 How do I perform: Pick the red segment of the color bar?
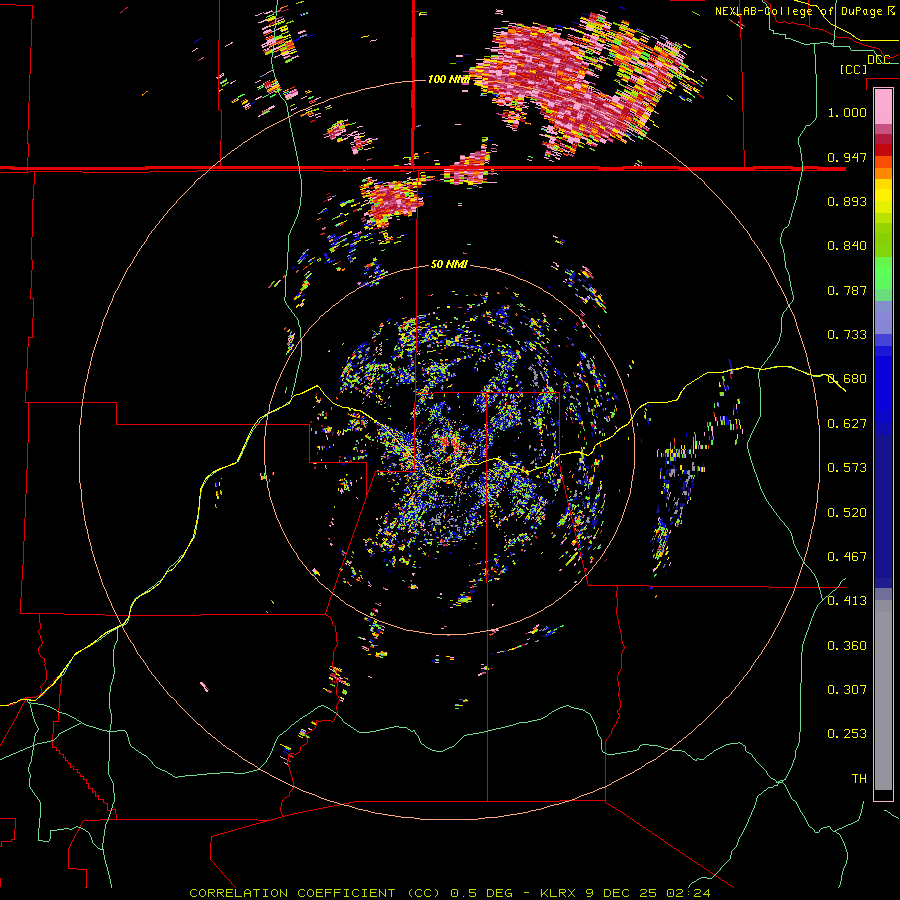pyautogui.click(x=883, y=150)
